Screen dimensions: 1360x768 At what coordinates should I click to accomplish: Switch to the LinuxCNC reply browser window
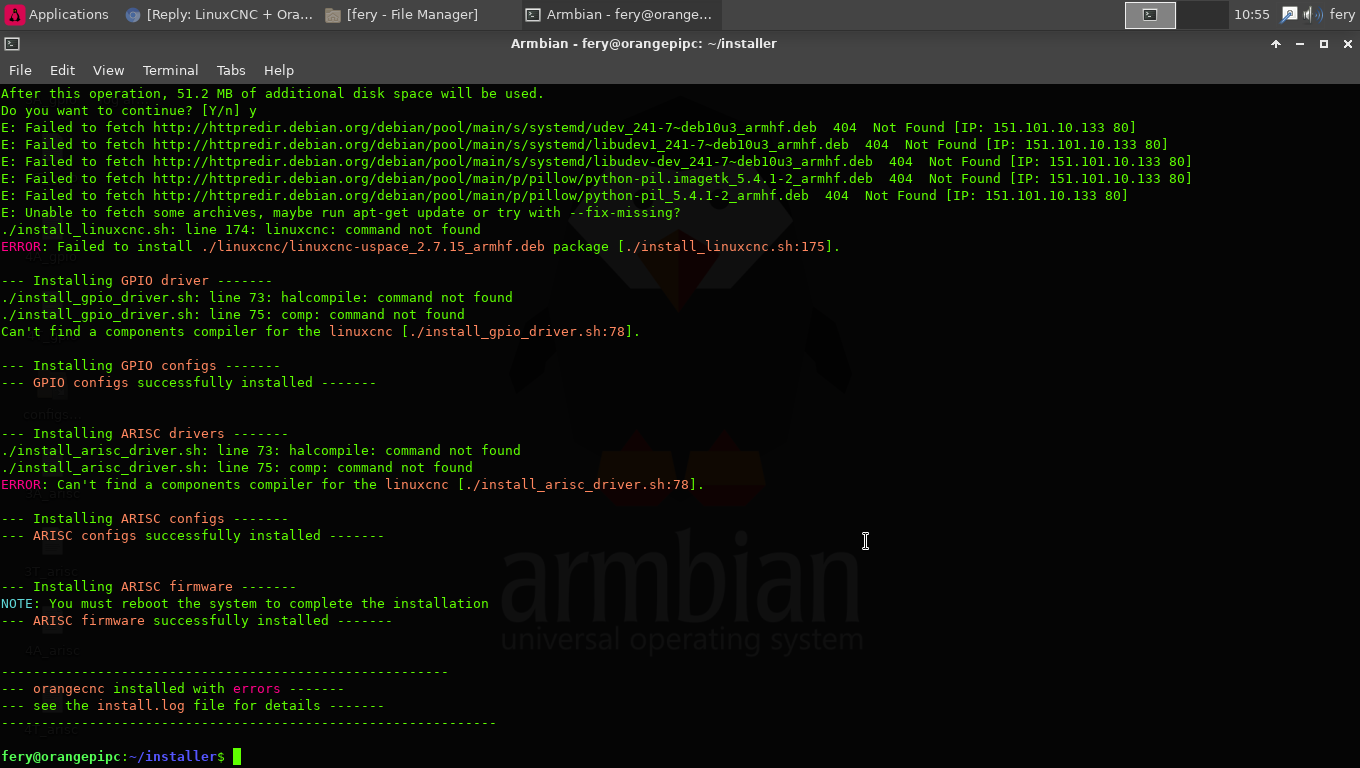tap(218, 14)
